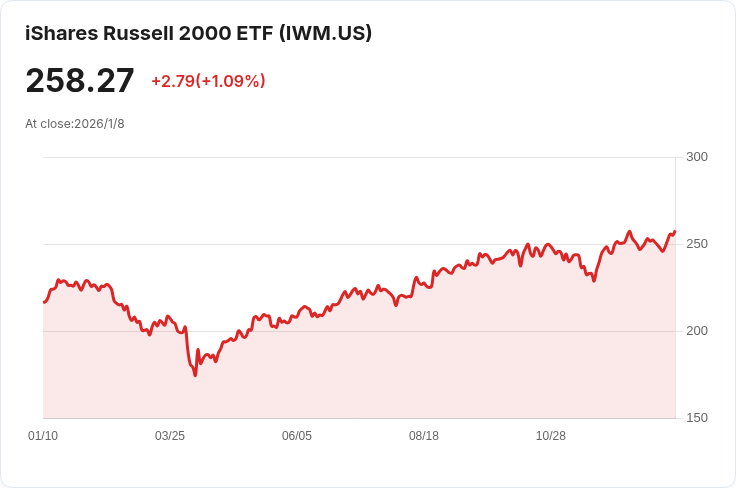Click the At close:2026/1/8 timestamp

[75, 124]
